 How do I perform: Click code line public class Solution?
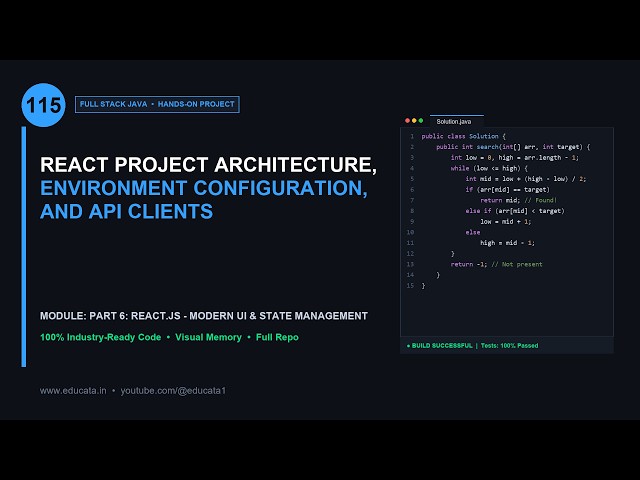pyautogui.click(x=463, y=136)
